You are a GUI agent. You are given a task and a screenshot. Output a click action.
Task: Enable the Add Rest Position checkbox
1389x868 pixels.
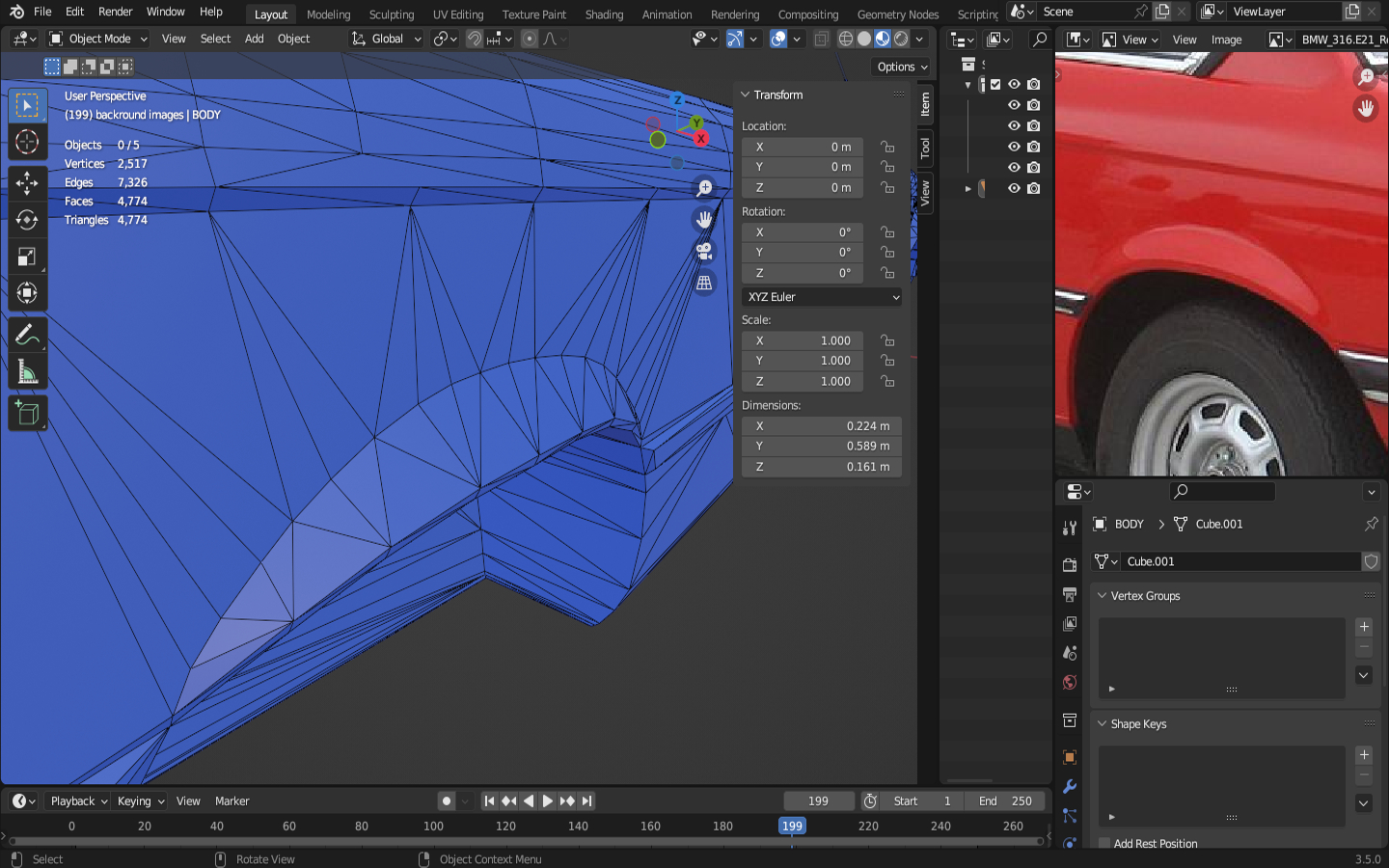(x=1104, y=844)
